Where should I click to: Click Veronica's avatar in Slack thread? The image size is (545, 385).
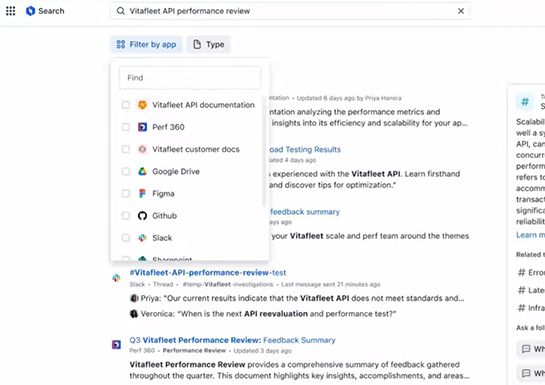(x=134, y=314)
